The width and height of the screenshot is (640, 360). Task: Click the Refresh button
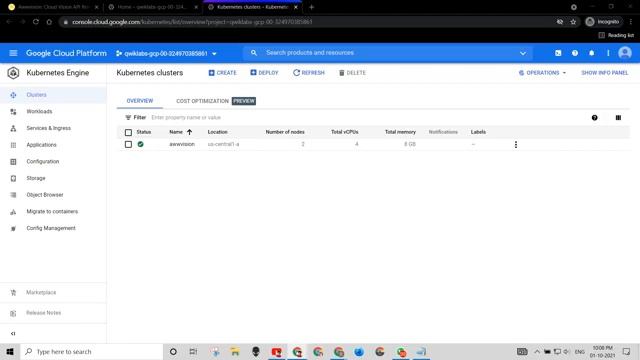pos(309,73)
